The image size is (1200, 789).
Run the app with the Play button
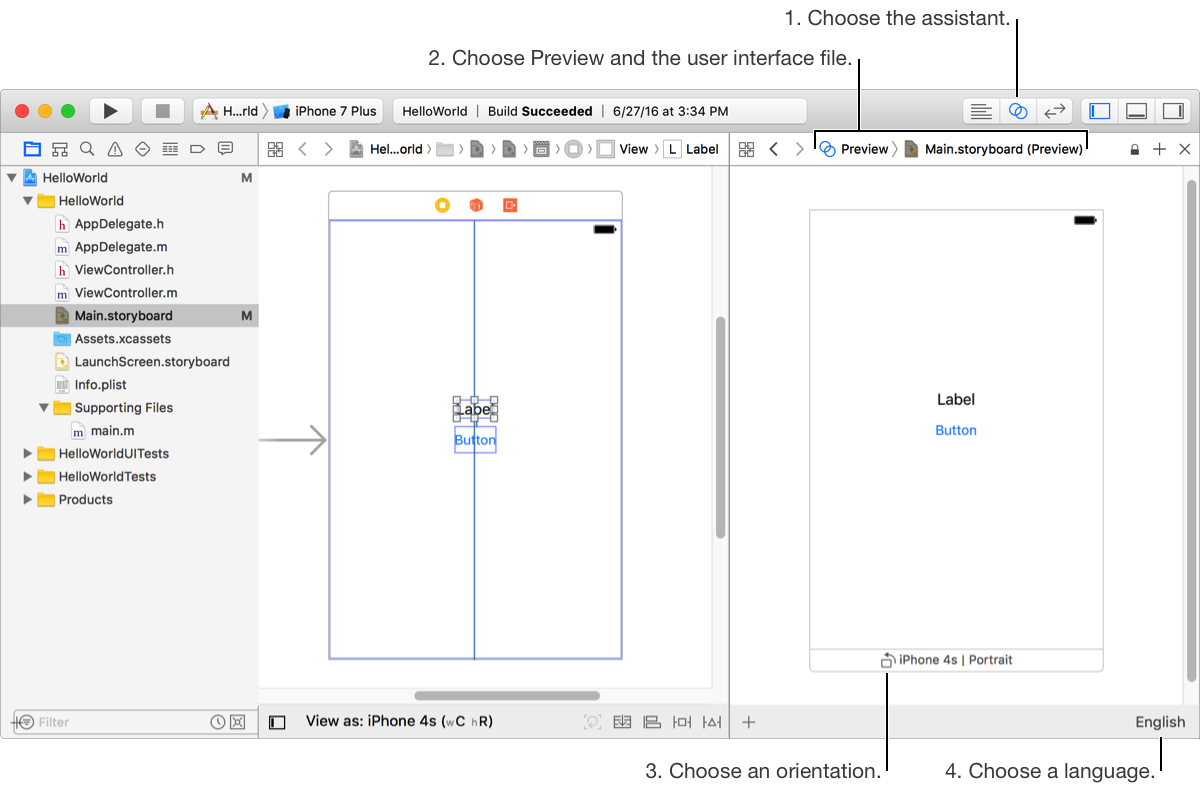[111, 111]
